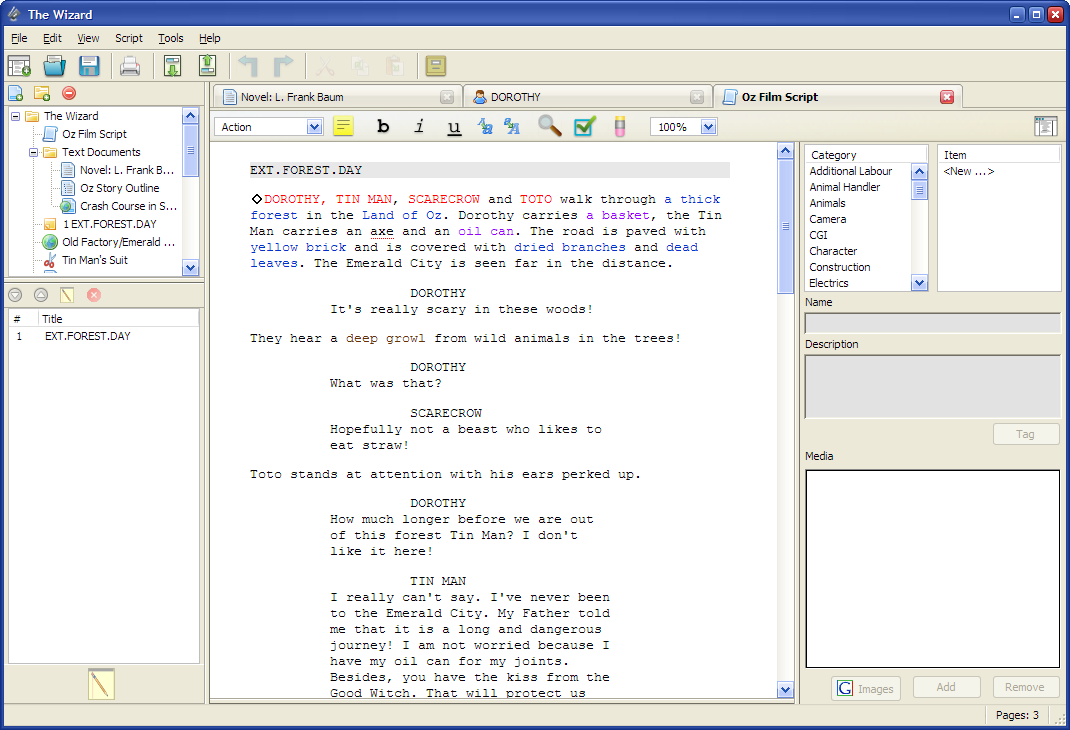Select the Character category
Viewport: 1070px width, 730px height.
pos(833,251)
